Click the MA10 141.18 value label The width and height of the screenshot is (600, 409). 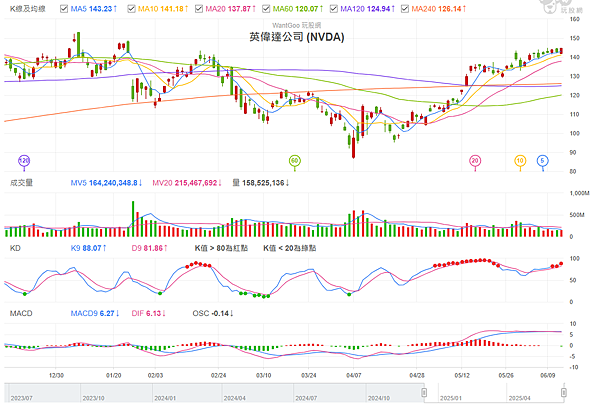tap(163, 8)
